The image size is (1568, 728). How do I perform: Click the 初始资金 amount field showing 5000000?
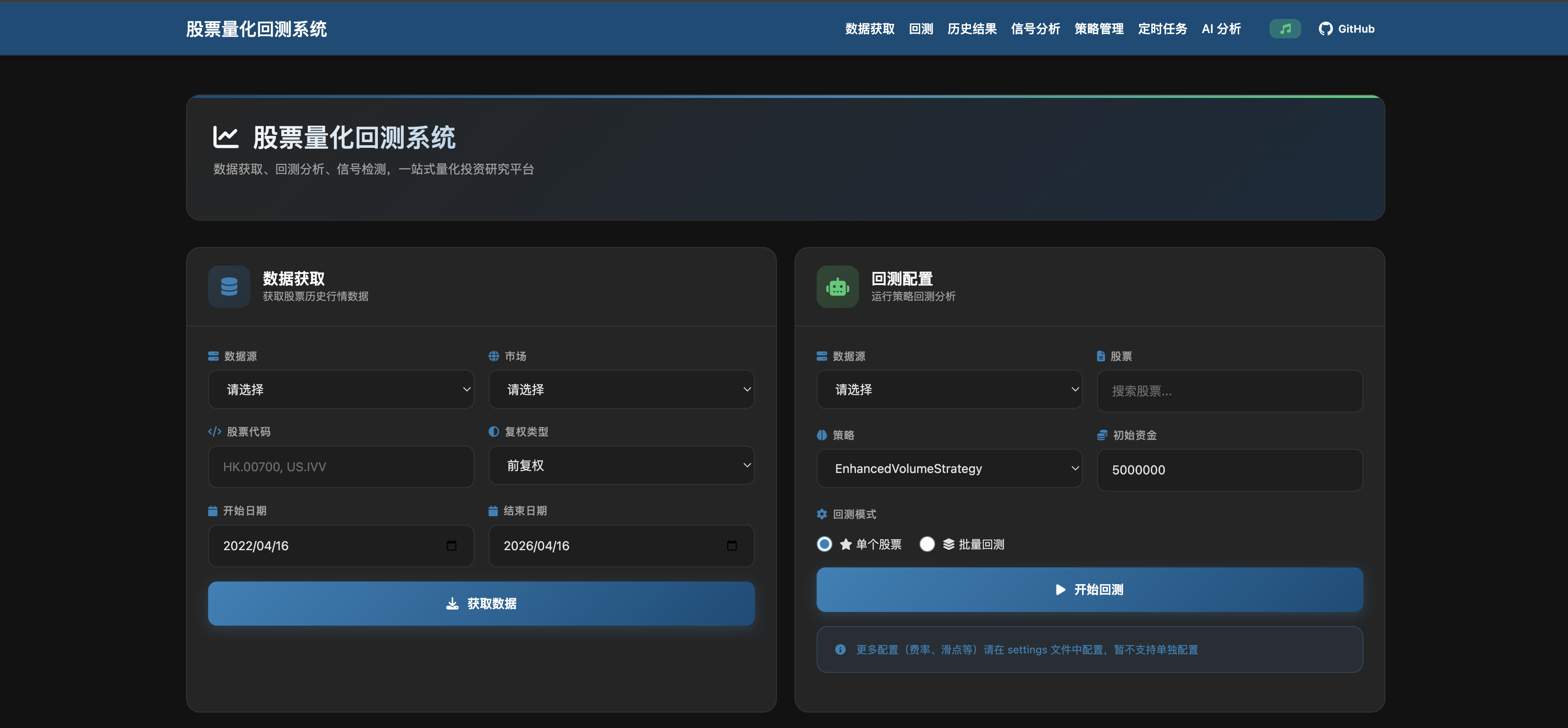[1229, 470]
